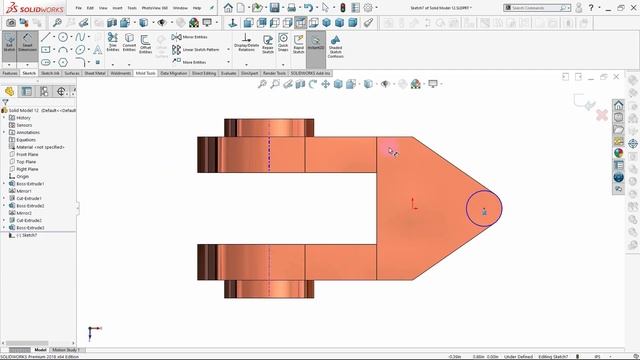640x360 pixels.
Task: Click Move Entities
Action: [189, 62]
